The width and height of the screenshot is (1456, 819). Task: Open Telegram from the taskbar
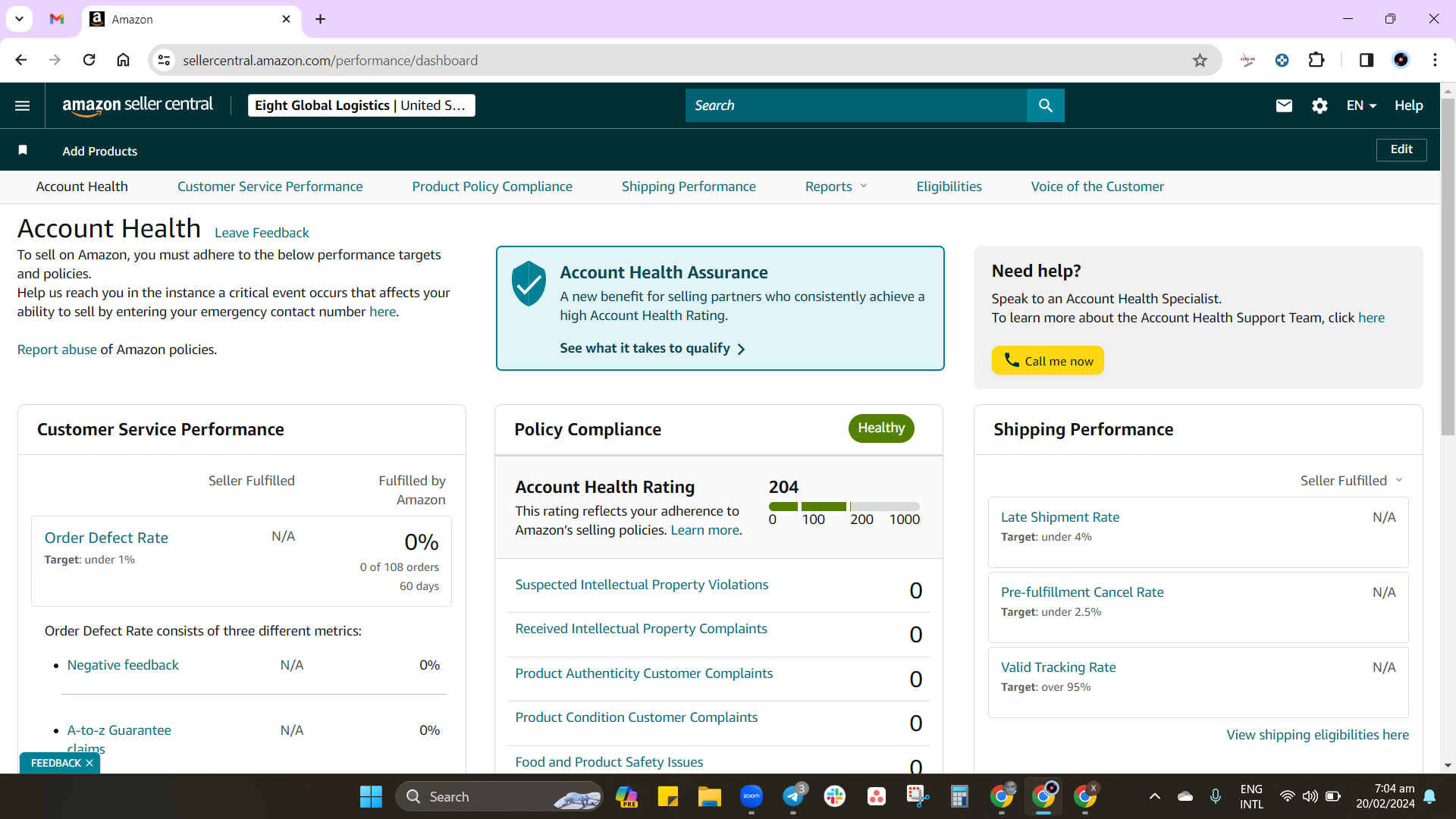point(793,796)
